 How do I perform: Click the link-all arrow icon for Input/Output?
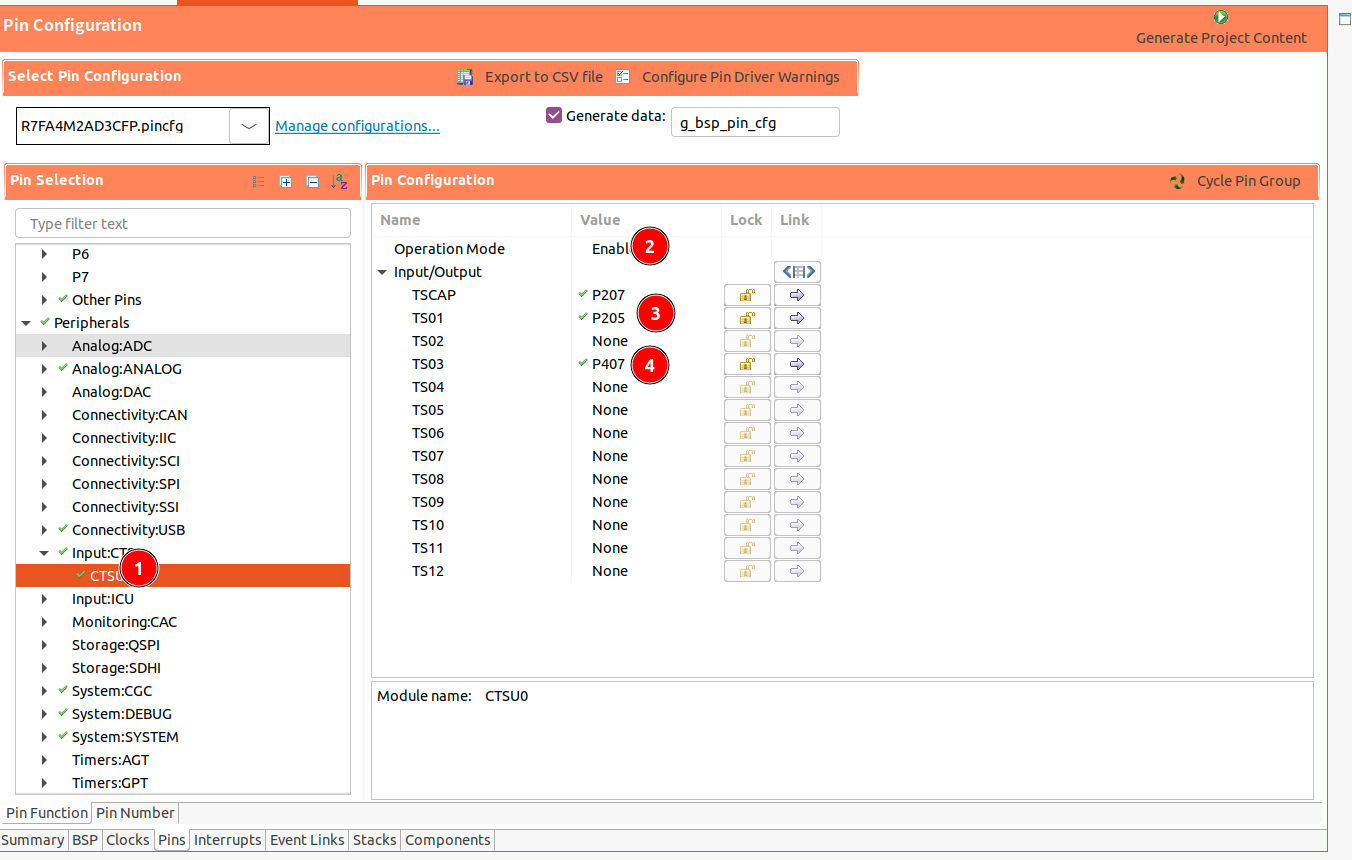[797, 272]
